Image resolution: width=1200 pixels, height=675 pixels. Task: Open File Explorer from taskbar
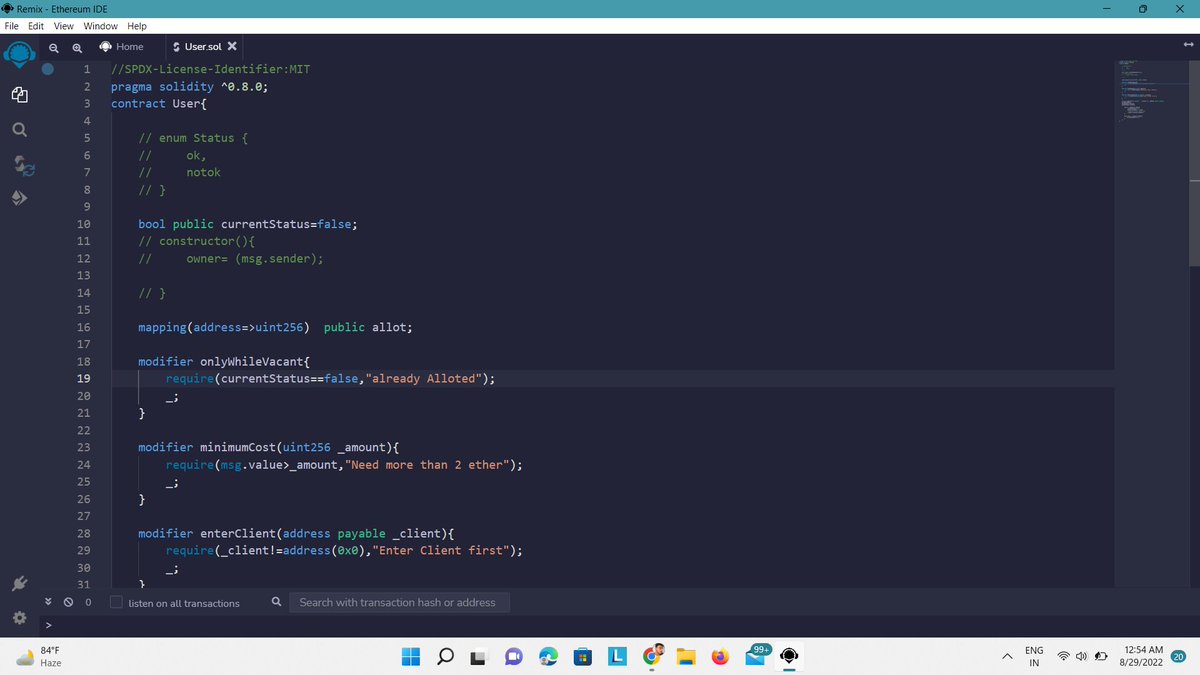686,657
